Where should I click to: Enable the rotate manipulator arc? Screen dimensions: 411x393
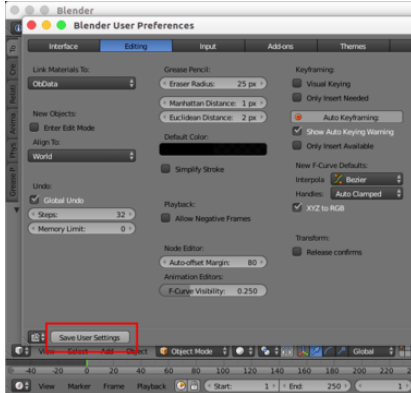pos(328,351)
